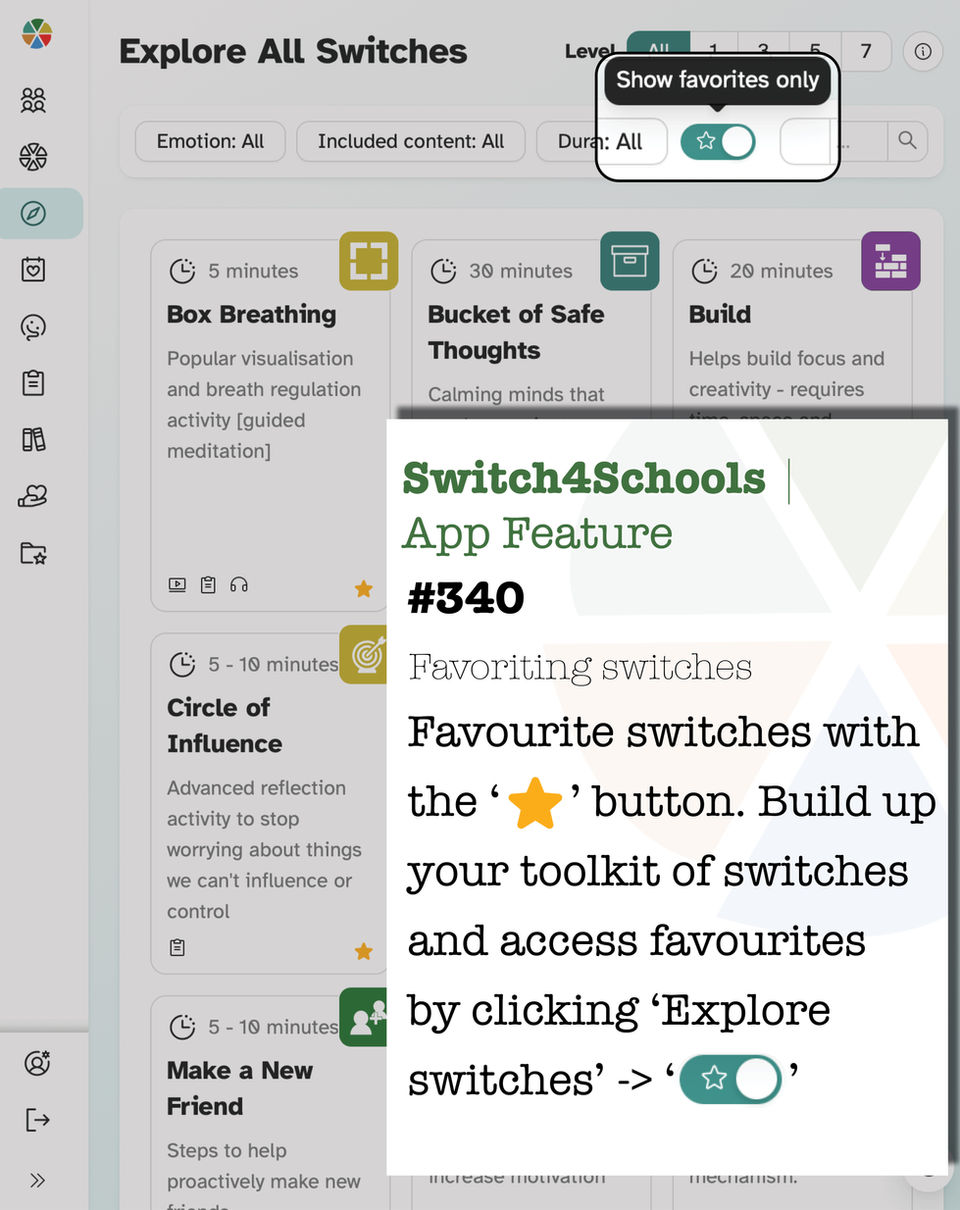Click the Switch4Schools colorful logo icon
Screen dimensions: 960x1210
[x=36, y=33]
